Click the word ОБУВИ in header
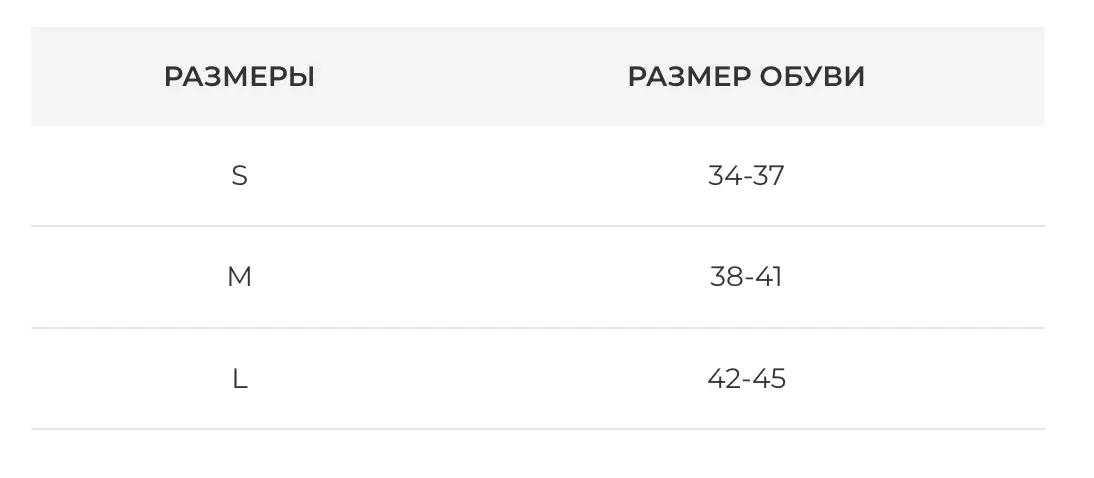The image size is (1094, 478). 812,77
